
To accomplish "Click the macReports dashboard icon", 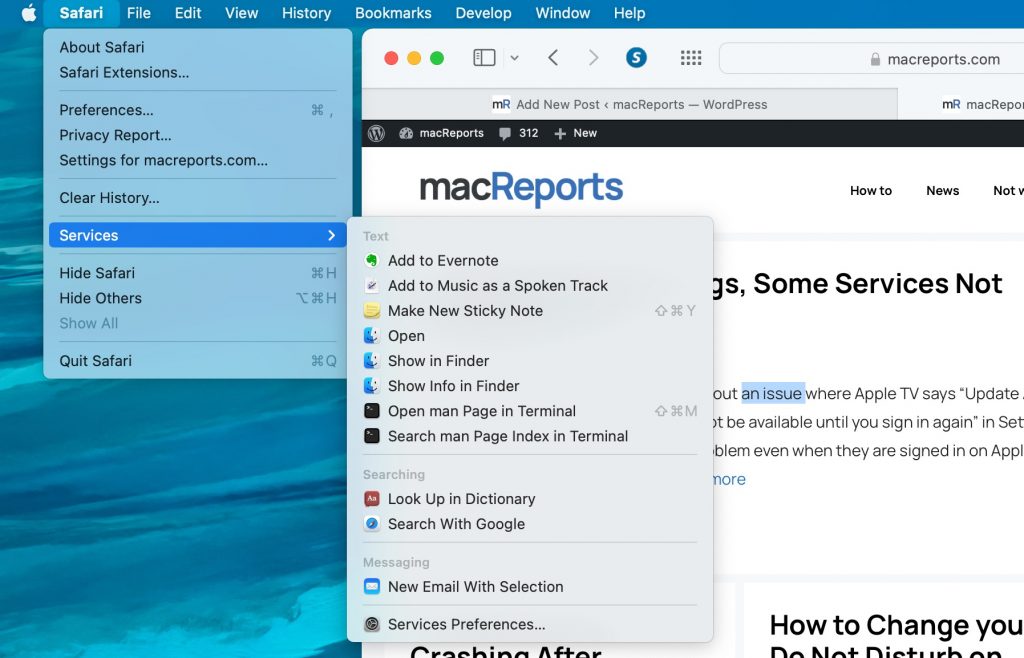I will 406,133.
